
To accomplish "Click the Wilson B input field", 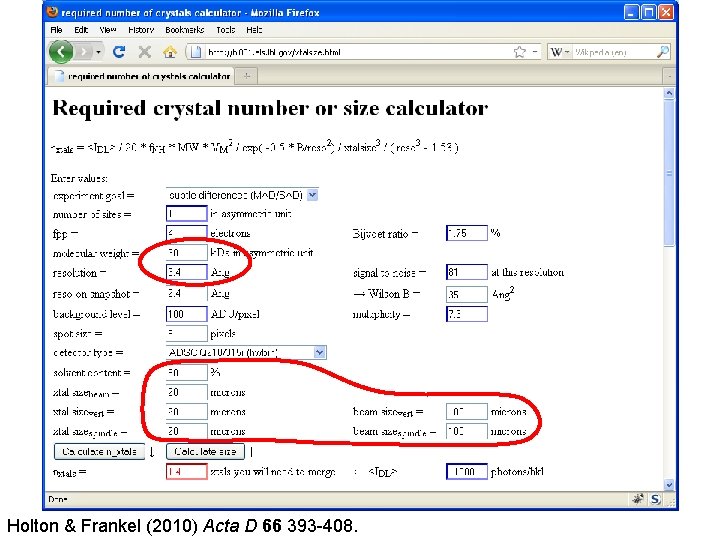I will (467, 294).
